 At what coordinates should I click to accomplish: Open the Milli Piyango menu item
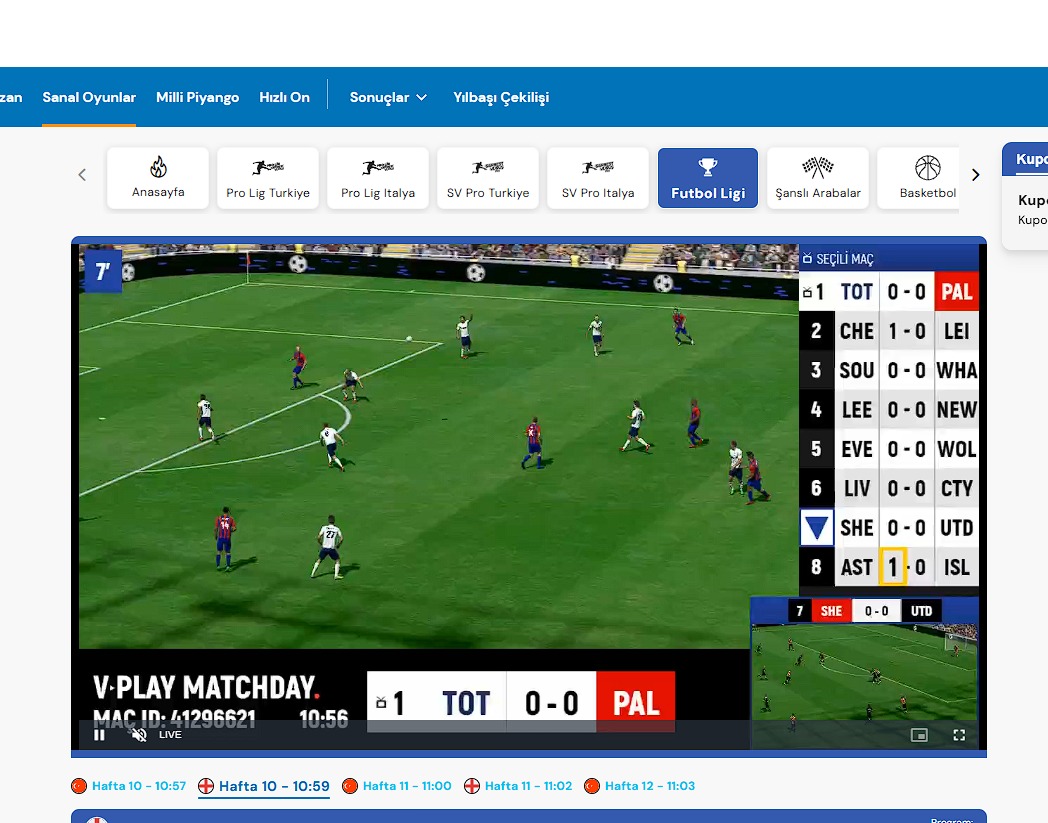(197, 97)
